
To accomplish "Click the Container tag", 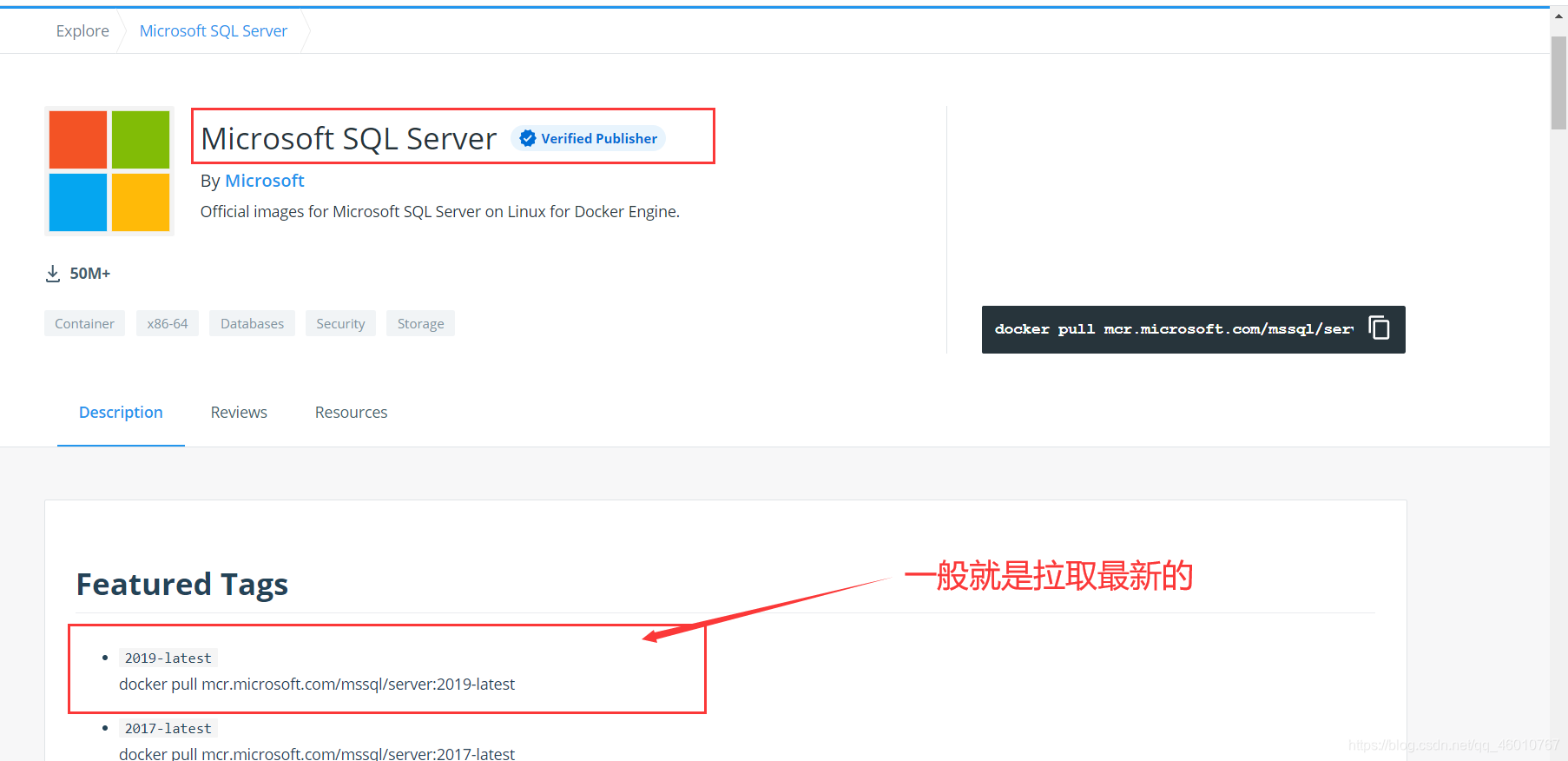I will click(84, 323).
